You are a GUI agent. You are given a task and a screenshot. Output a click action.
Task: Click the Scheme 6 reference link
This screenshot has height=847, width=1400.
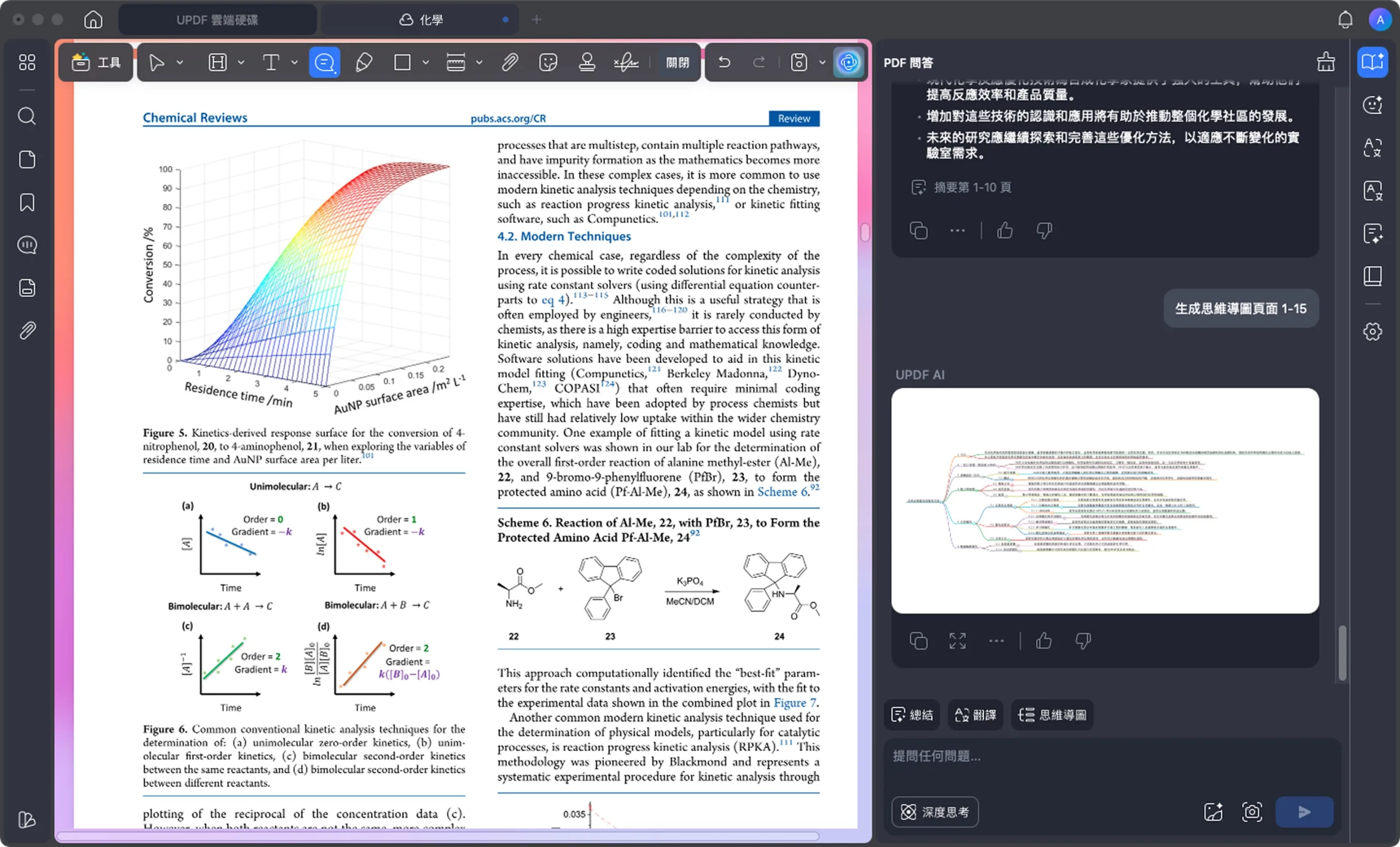pos(782,492)
